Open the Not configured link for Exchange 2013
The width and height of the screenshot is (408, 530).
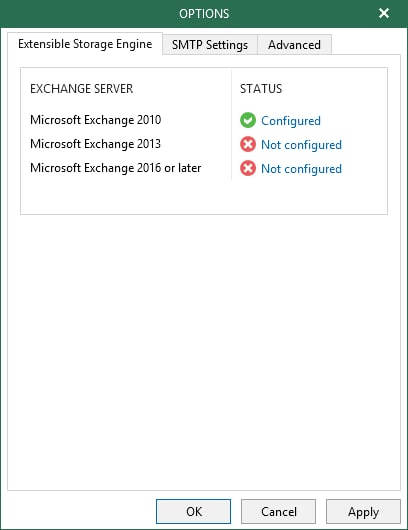[301, 145]
